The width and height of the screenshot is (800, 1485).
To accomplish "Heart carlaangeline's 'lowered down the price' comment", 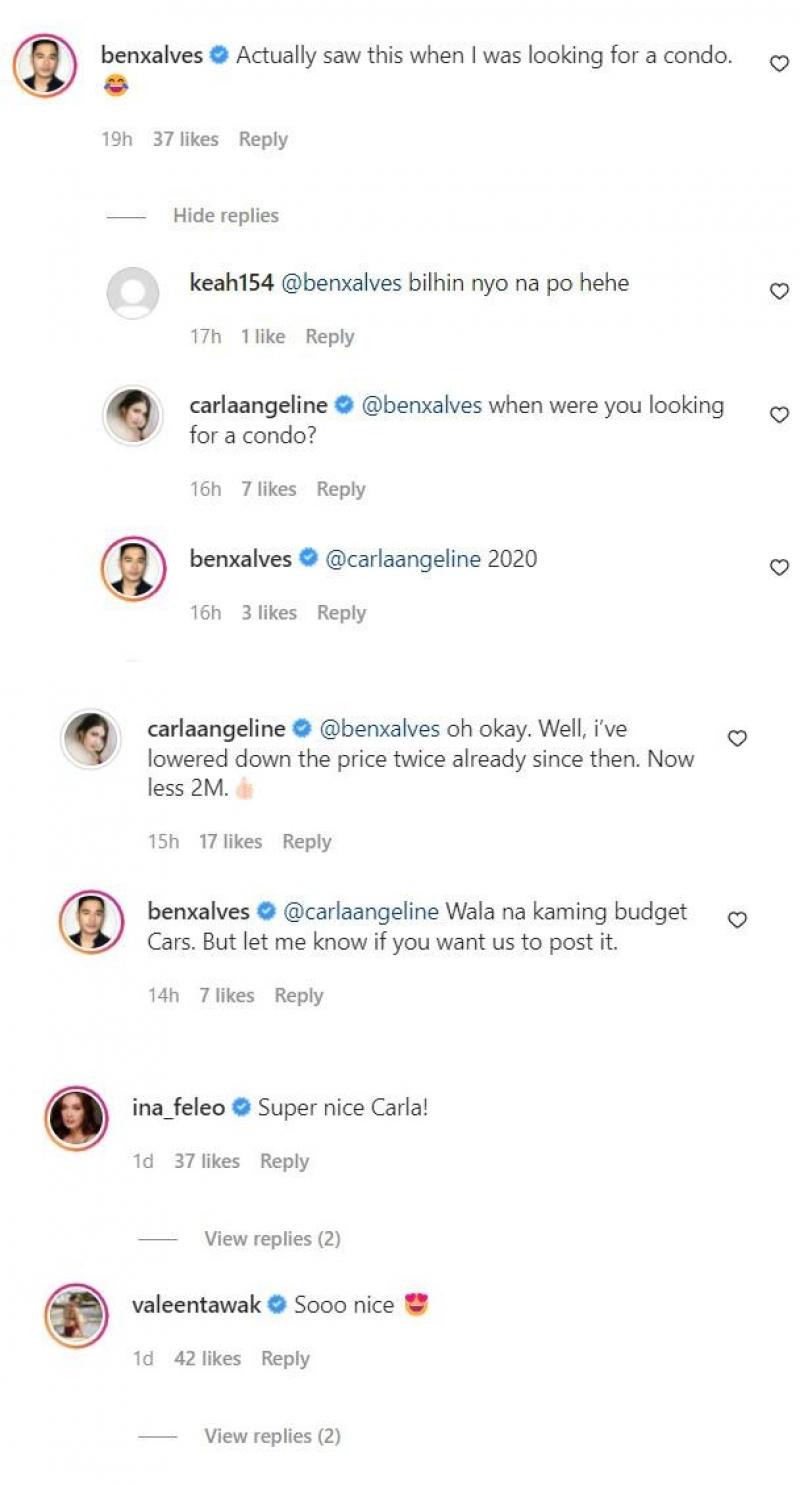I will (736, 738).
